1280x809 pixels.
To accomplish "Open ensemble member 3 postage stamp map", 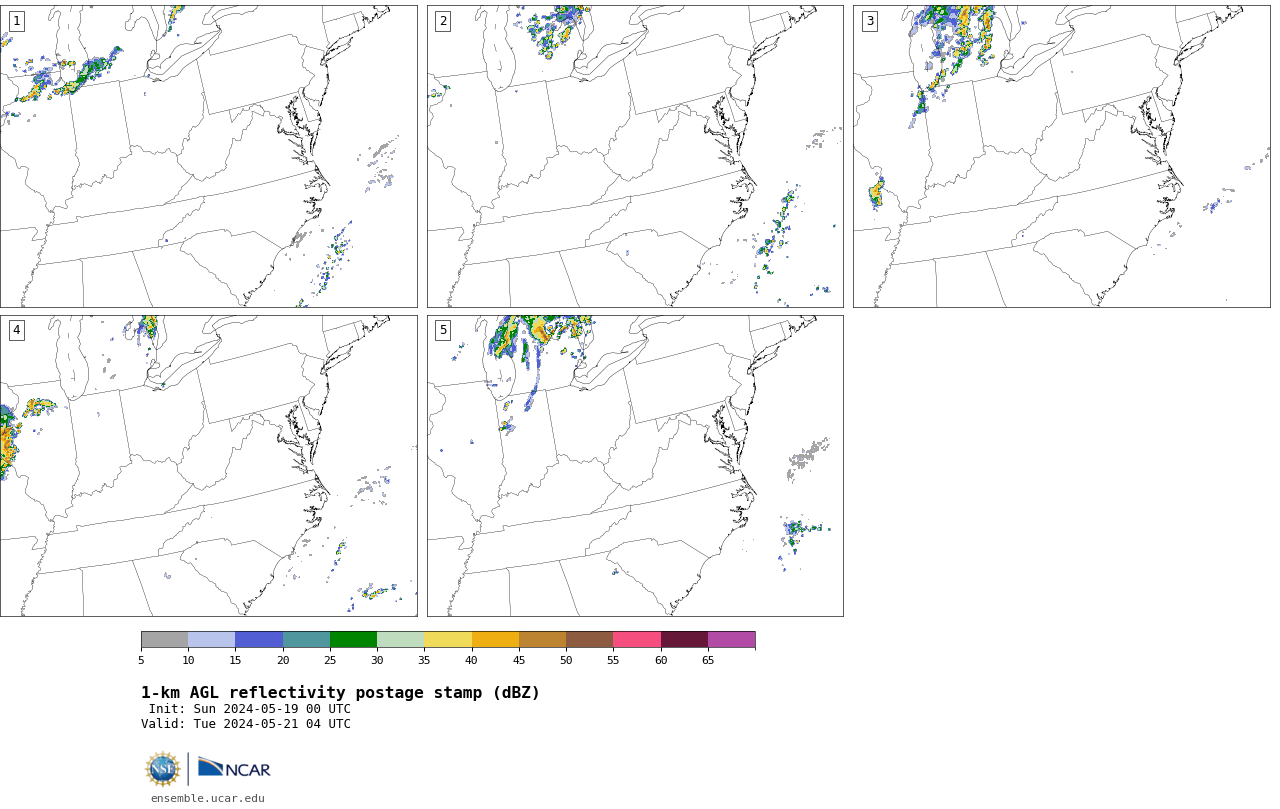I will [1061, 156].
